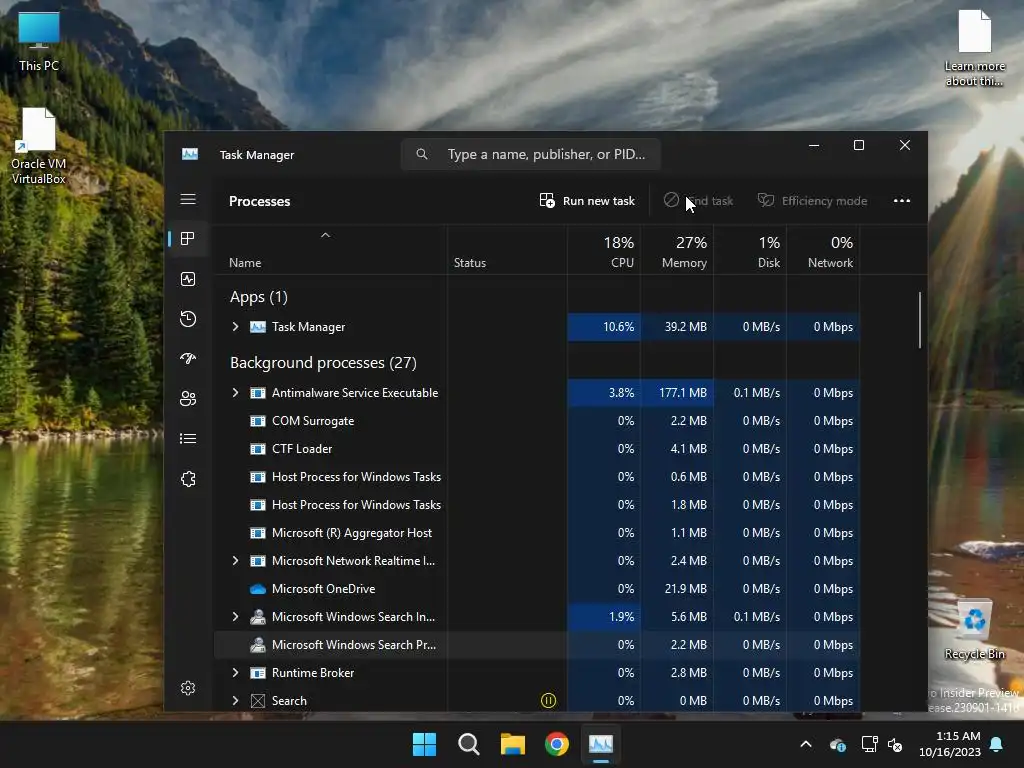Expand Antimalware Service Executable row
1024x768 pixels.
(235, 392)
